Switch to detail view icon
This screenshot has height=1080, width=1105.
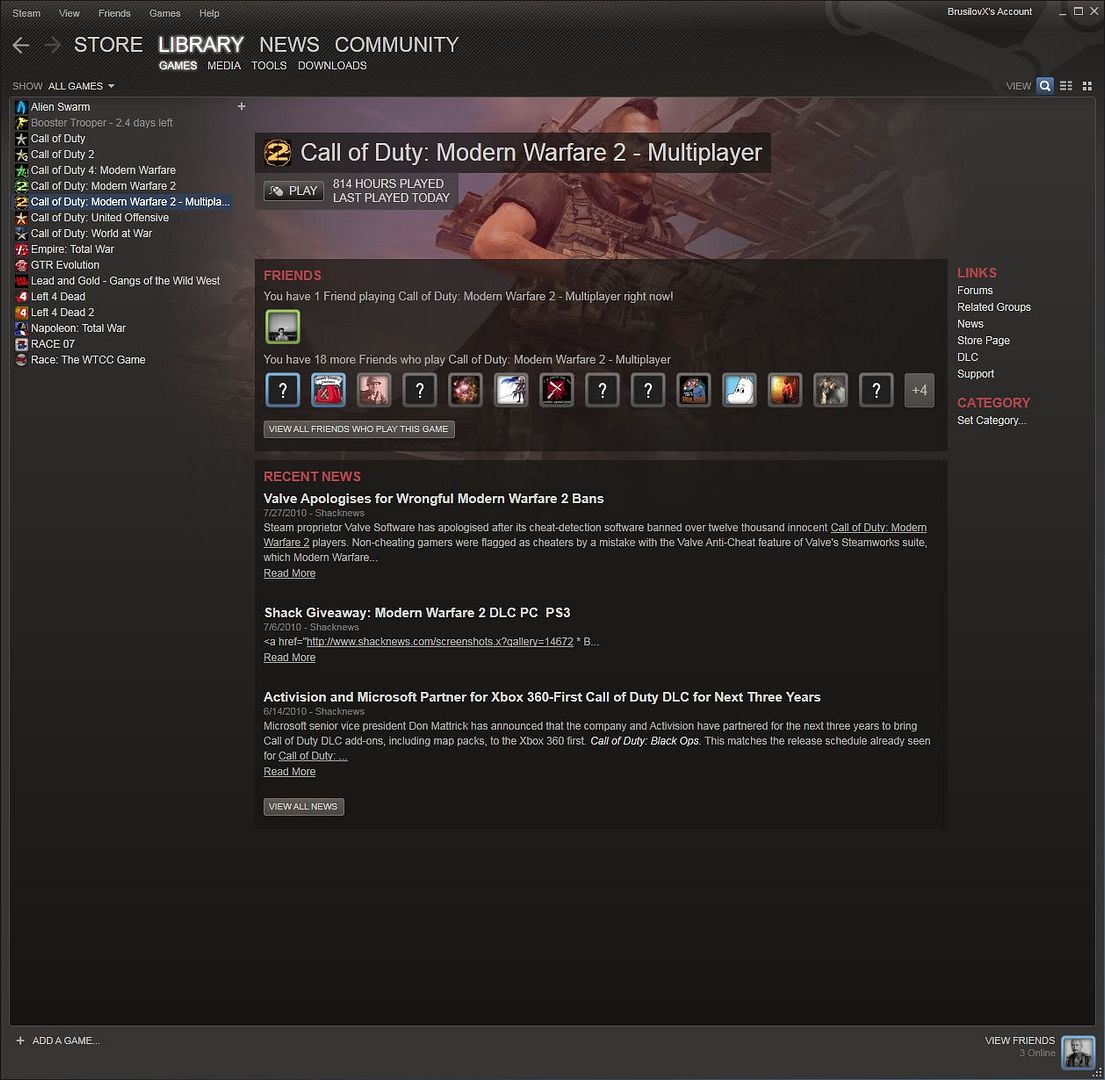(x=1045, y=86)
